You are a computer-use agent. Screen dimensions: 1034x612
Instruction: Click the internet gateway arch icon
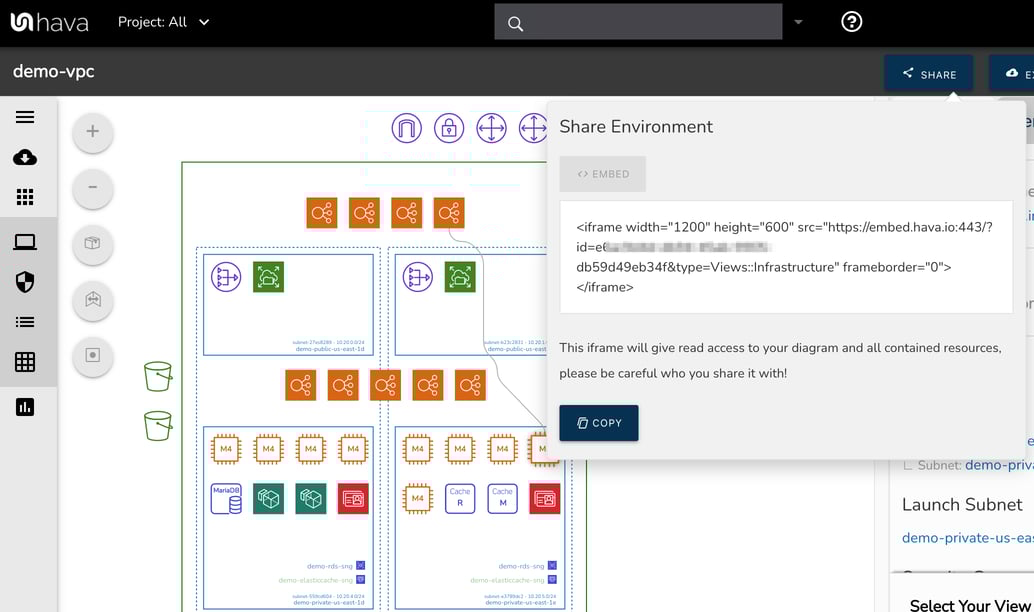[x=407, y=128]
